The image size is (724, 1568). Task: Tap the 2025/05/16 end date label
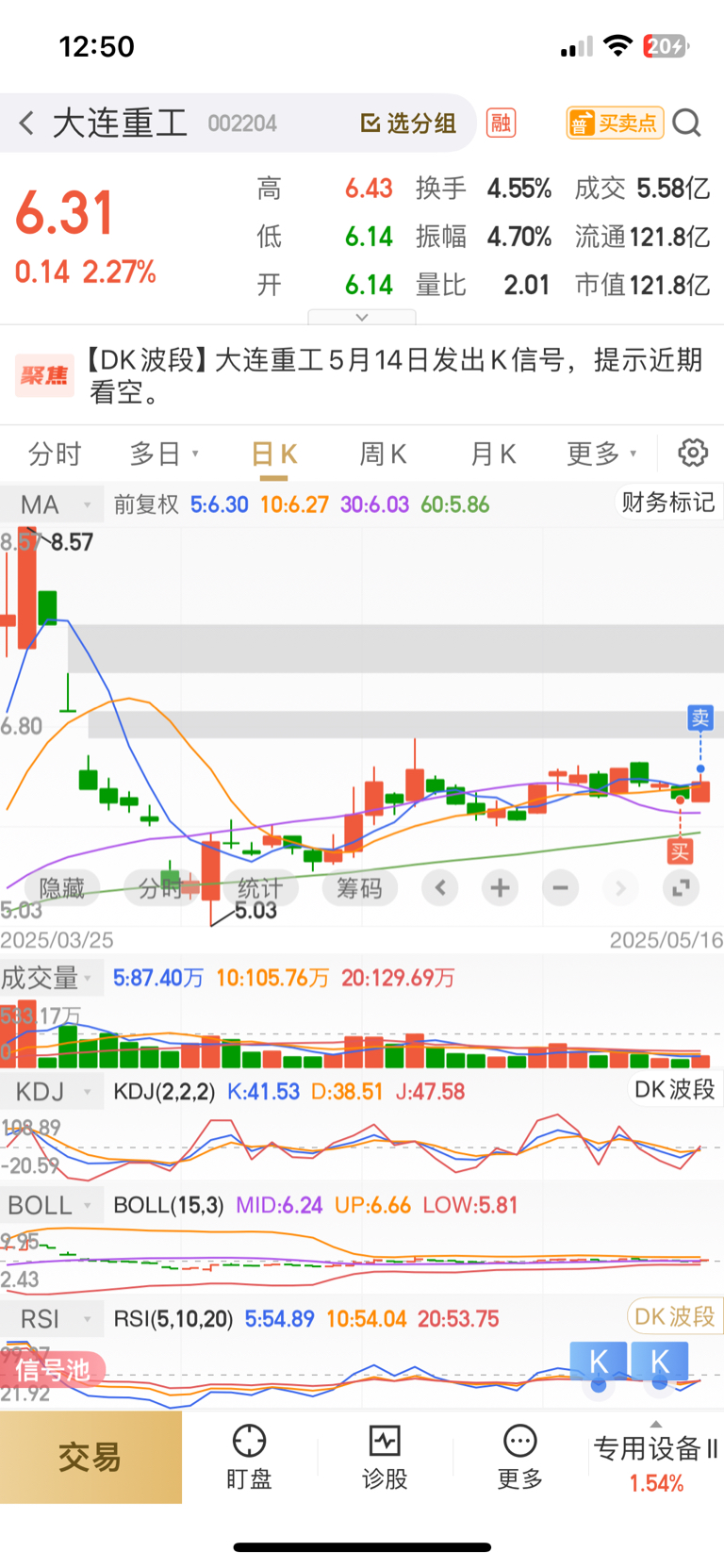pyautogui.click(x=666, y=940)
